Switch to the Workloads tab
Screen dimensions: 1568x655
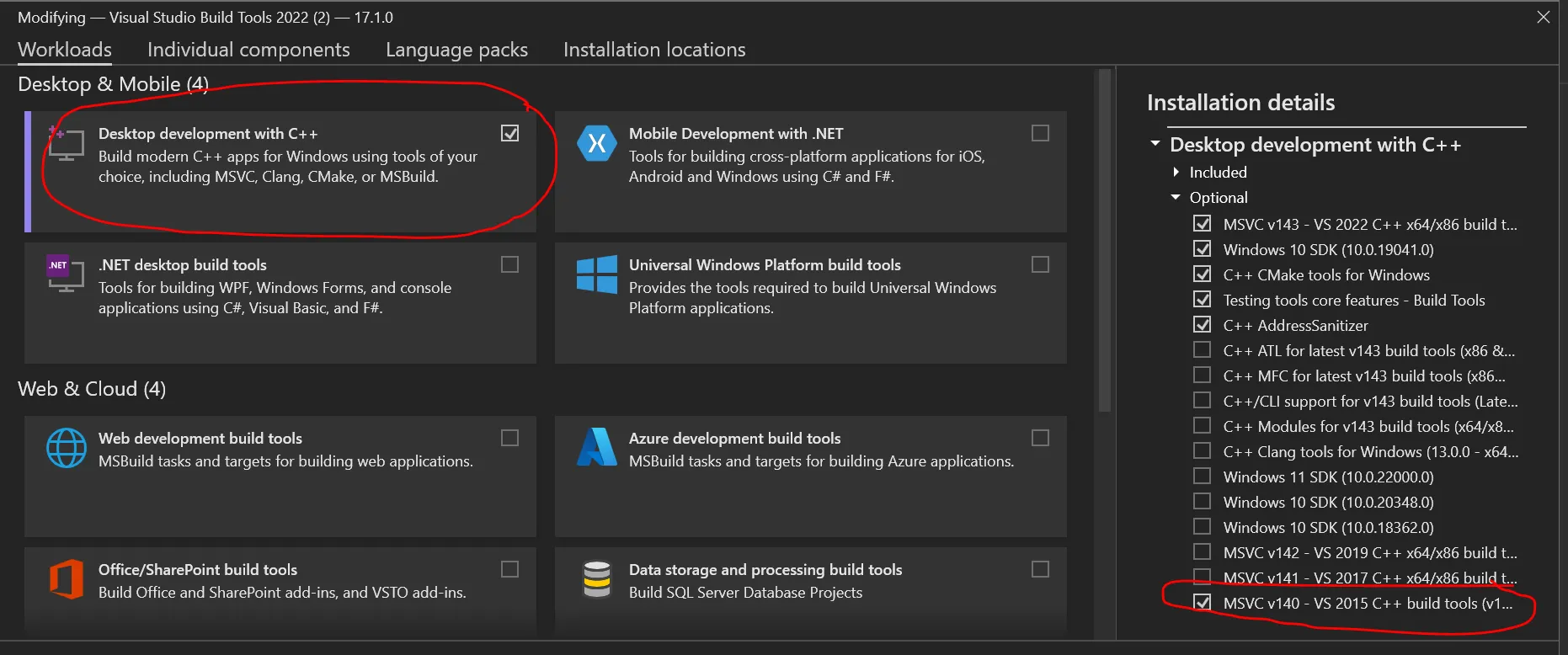coord(65,50)
